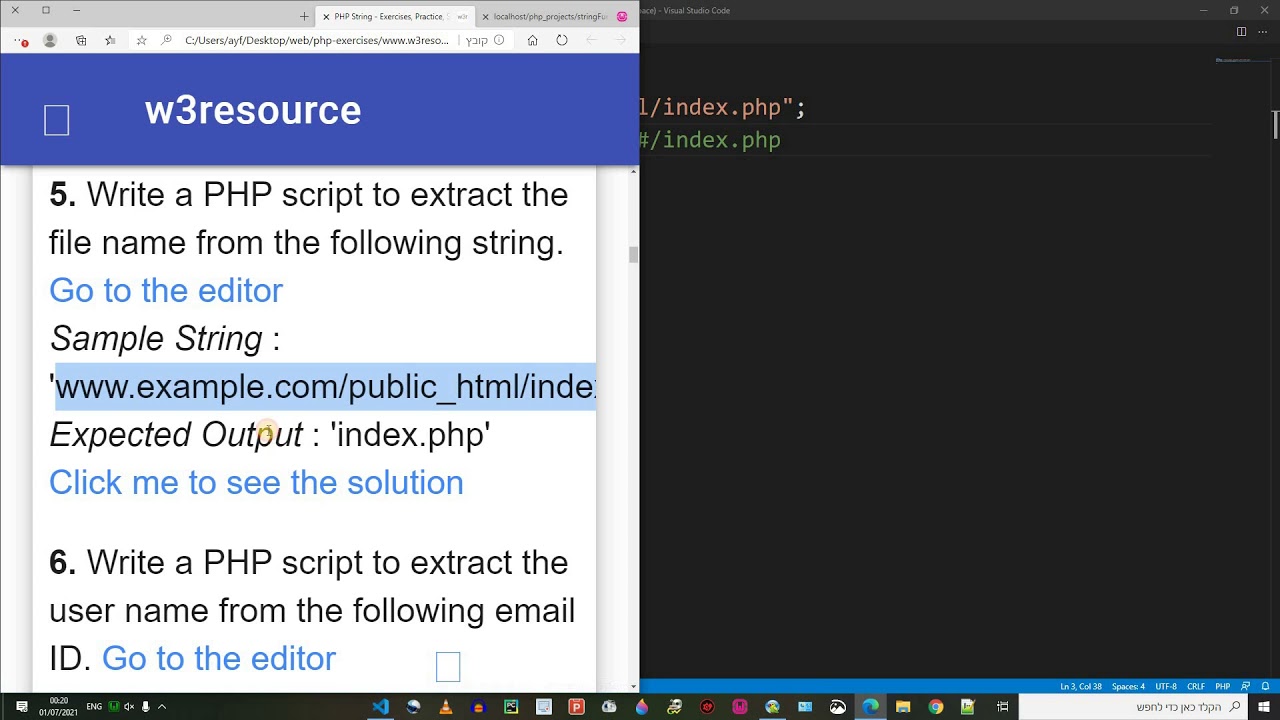Screen dimensions: 1280x720
Task: Split the VS Code editor right
Action: coord(1241,32)
